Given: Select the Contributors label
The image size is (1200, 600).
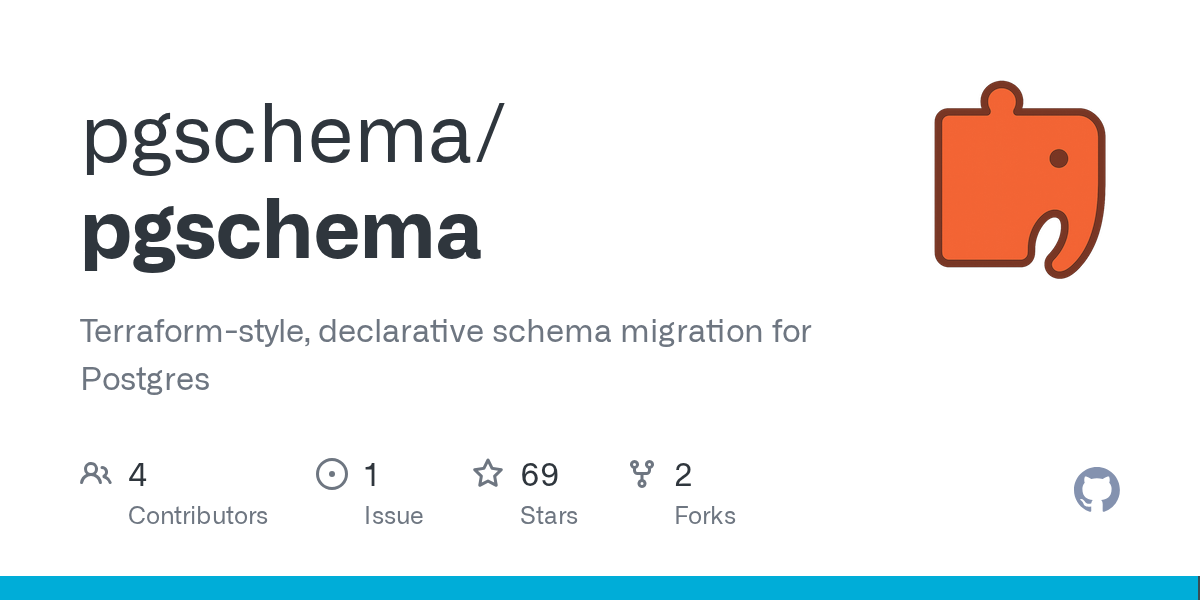Looking at the screenshot, I should (198, 516).
